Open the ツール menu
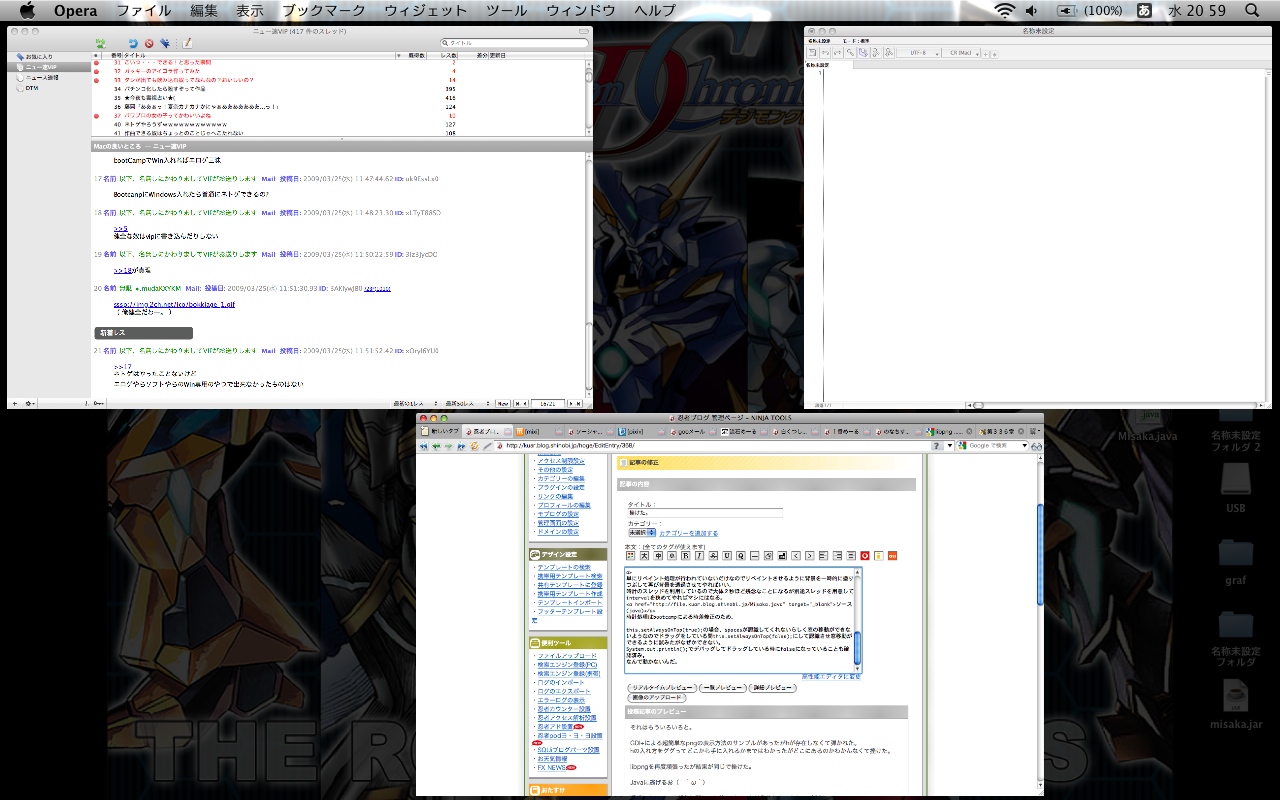 (506, 11)
